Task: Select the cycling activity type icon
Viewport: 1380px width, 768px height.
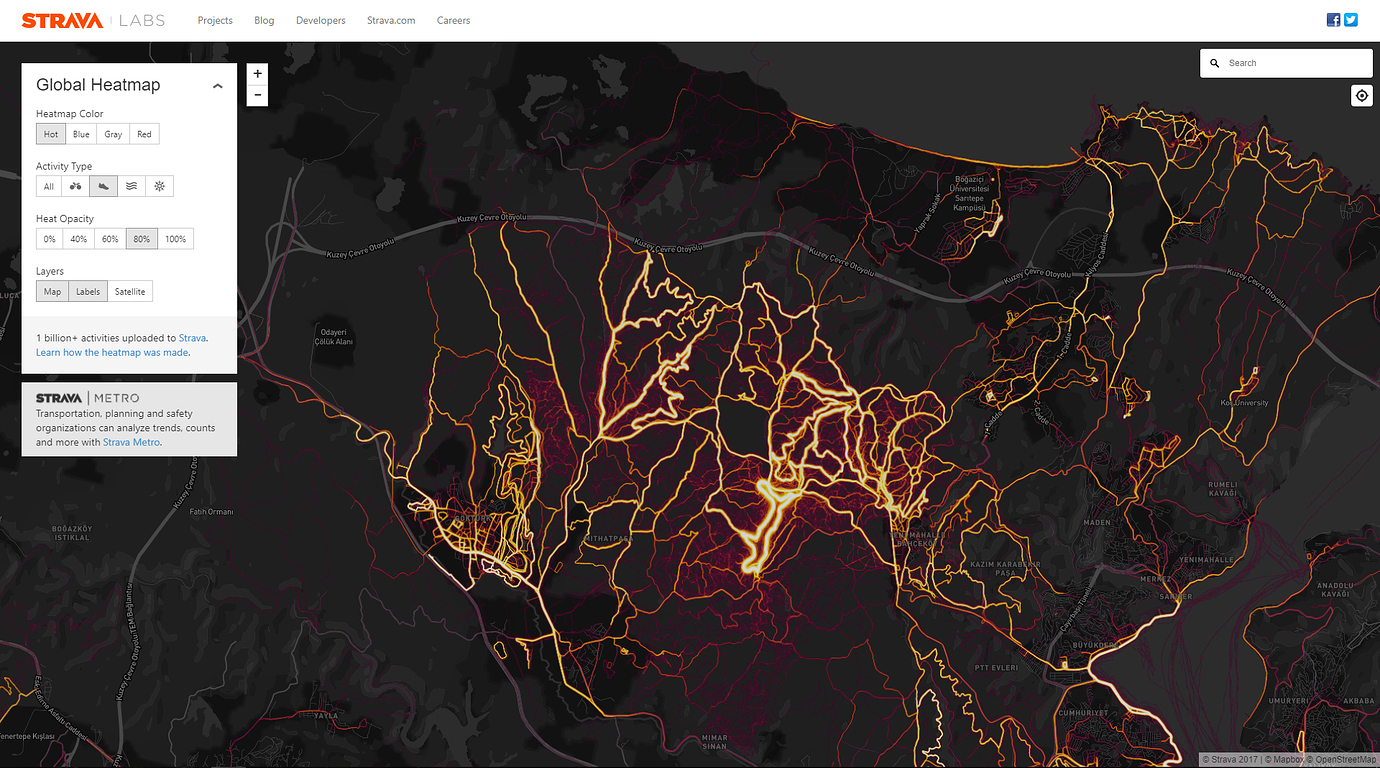Action: tap(75, 186)
